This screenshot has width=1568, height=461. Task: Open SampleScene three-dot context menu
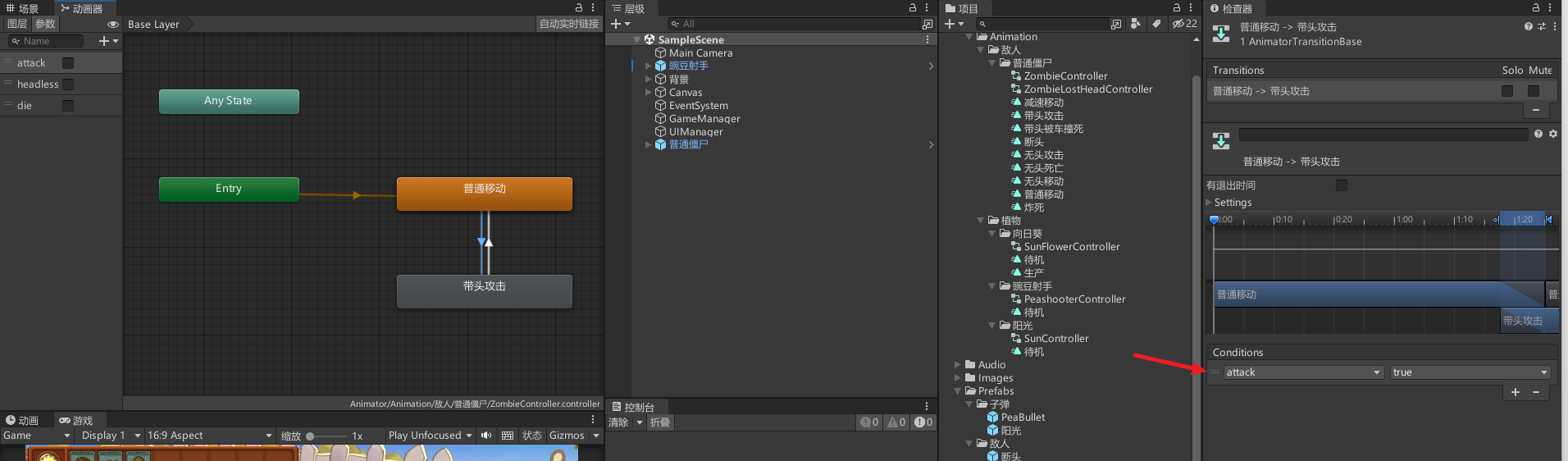928,39
